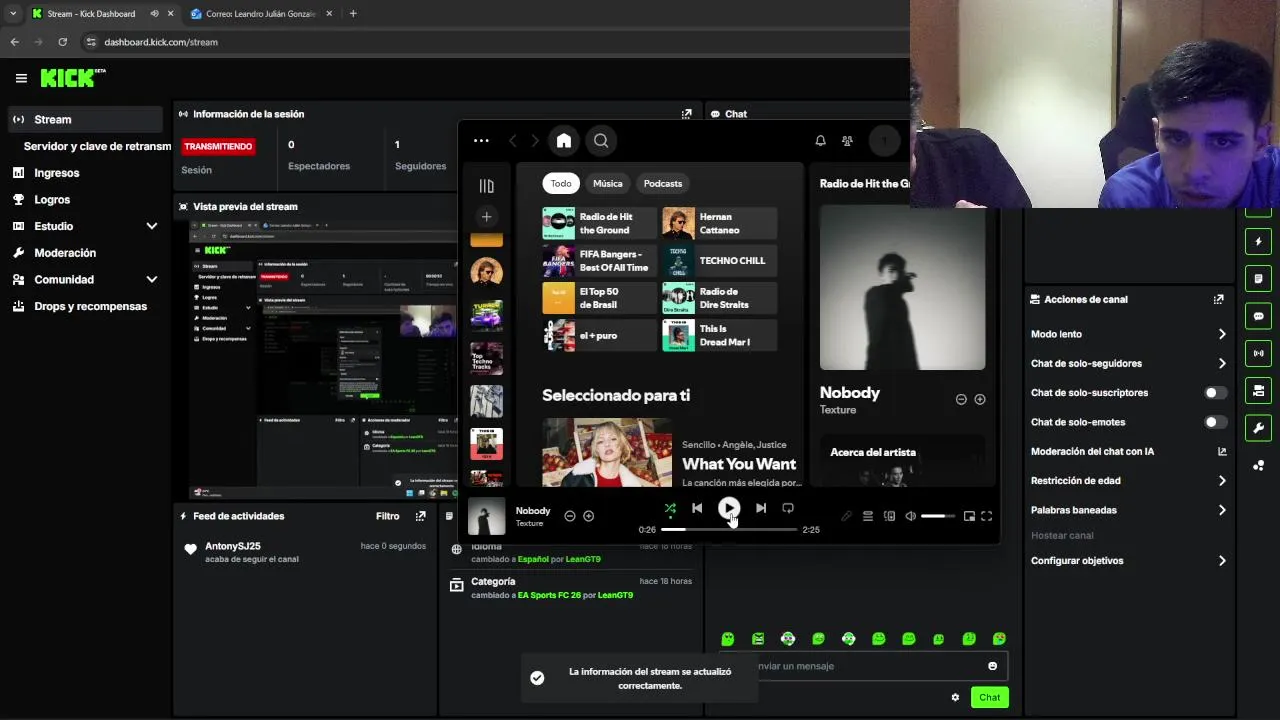Image resolution: width=1280 pixels, height=720 pixels.
Task: Open Moderación del chat con IA
Action: click(x=1127, y=452)
